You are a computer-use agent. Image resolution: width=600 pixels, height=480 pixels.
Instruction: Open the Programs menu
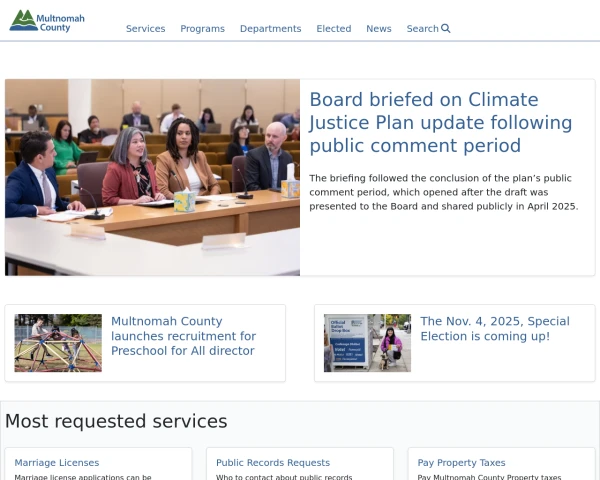coord(202,29)
